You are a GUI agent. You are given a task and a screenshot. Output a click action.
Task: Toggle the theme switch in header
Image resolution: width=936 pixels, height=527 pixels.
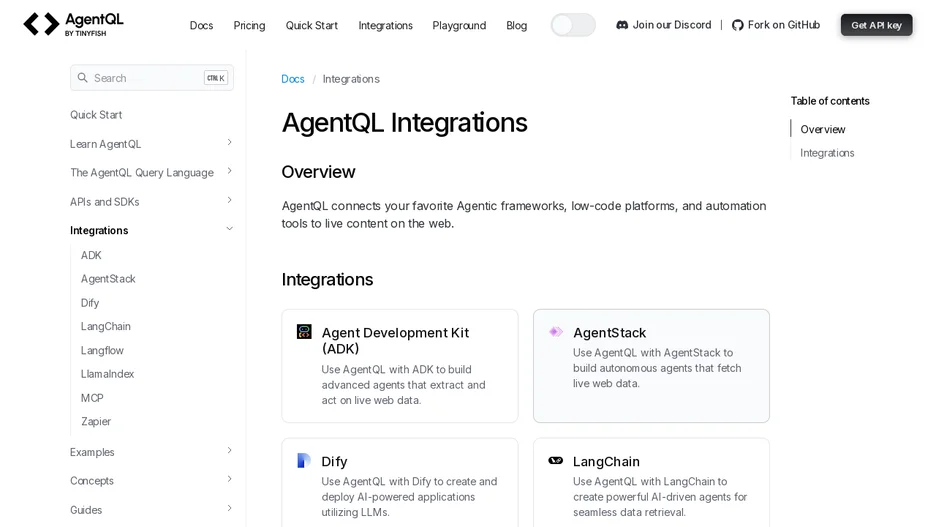pyautogui.click(x=573, y=25)
